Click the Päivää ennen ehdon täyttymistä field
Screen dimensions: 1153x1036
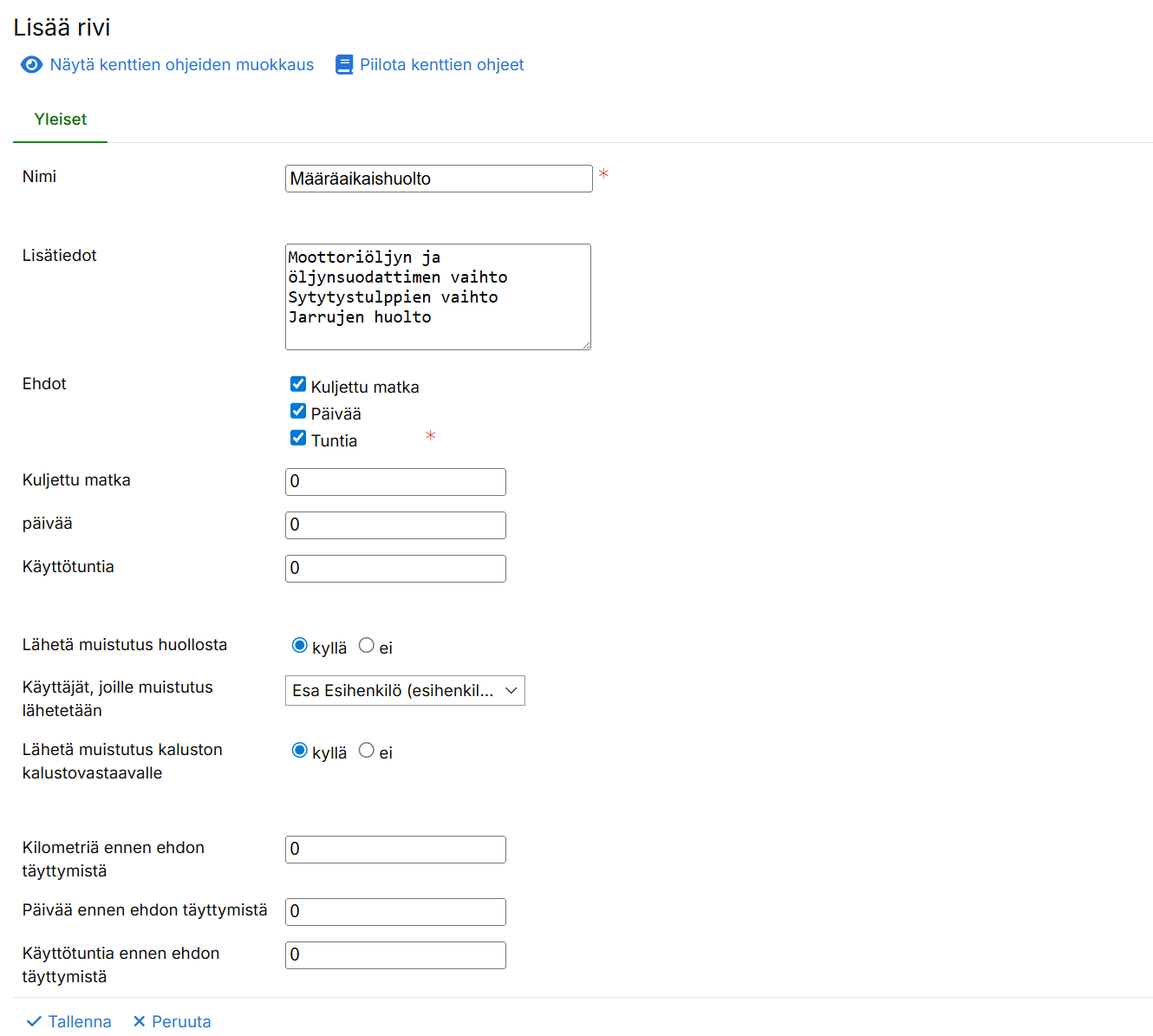395,912
